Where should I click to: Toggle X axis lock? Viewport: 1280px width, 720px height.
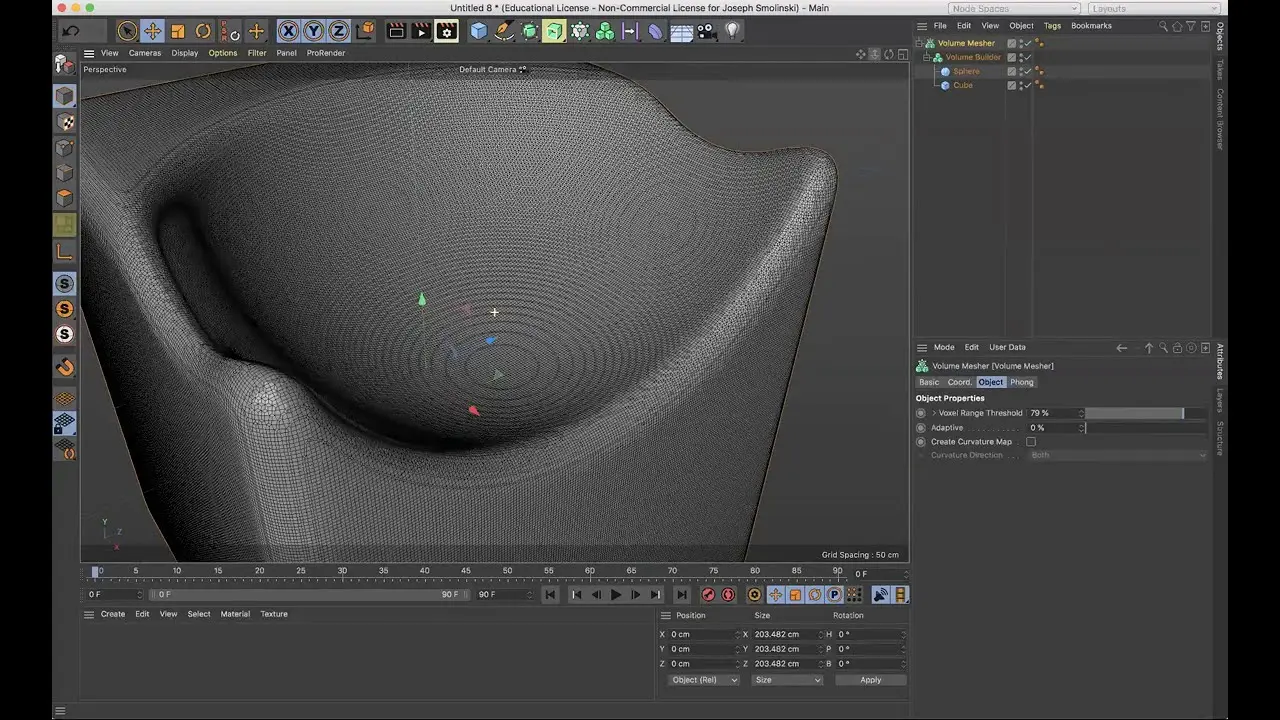click(x=288, y=31)
